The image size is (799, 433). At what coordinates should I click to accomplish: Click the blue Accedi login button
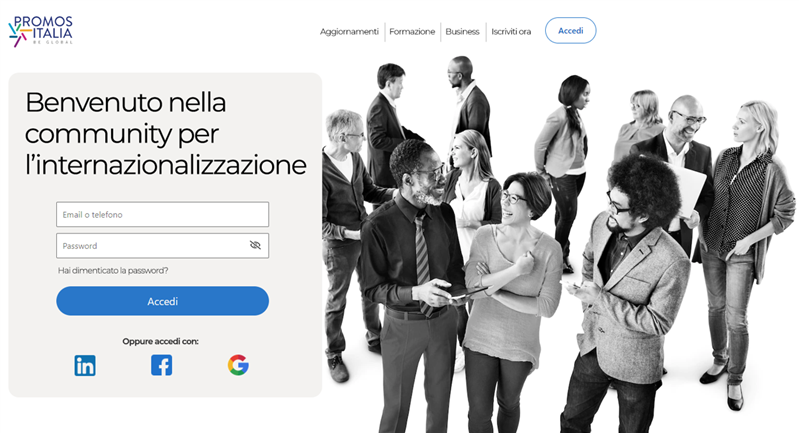pyautogui.click(x=163, y=301)
